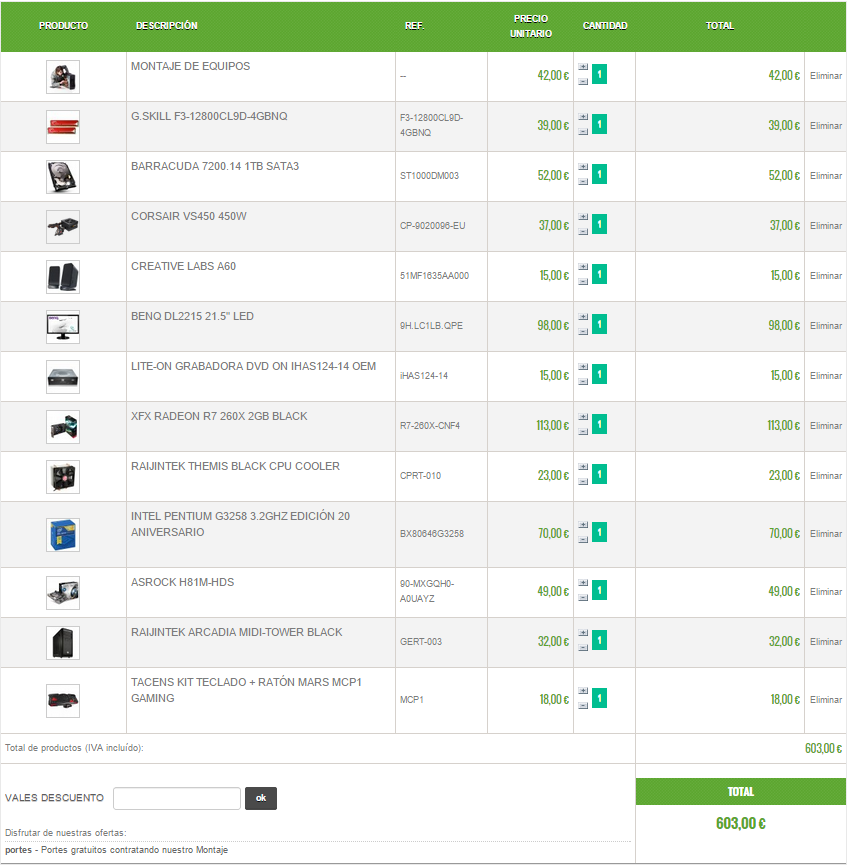Decrease quantity for MONTAJE DE EQUIPOS
This screenshot has width=848, height=866.
coord(583,82)
